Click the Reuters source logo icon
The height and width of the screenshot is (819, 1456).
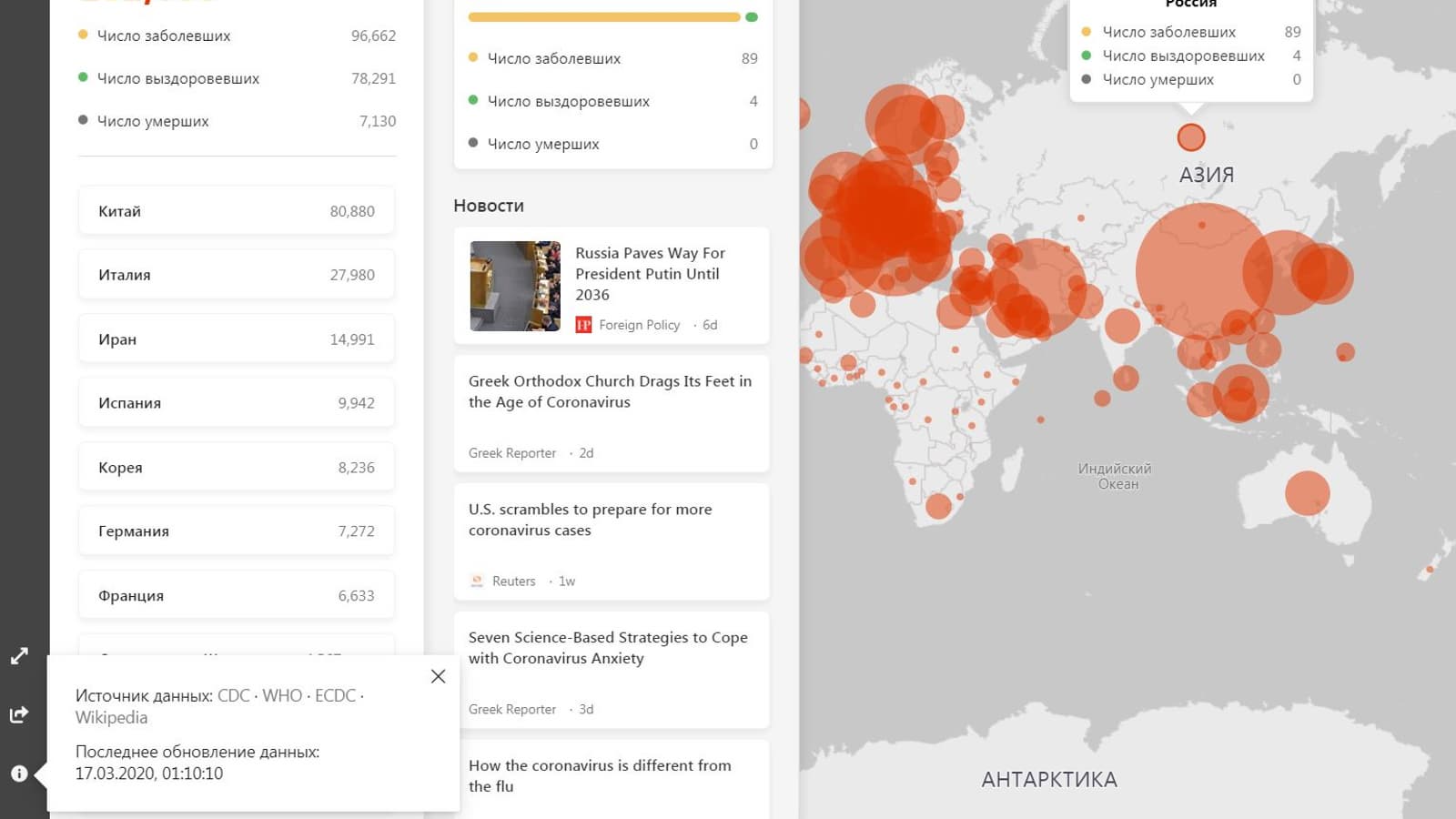coord(477,581)
